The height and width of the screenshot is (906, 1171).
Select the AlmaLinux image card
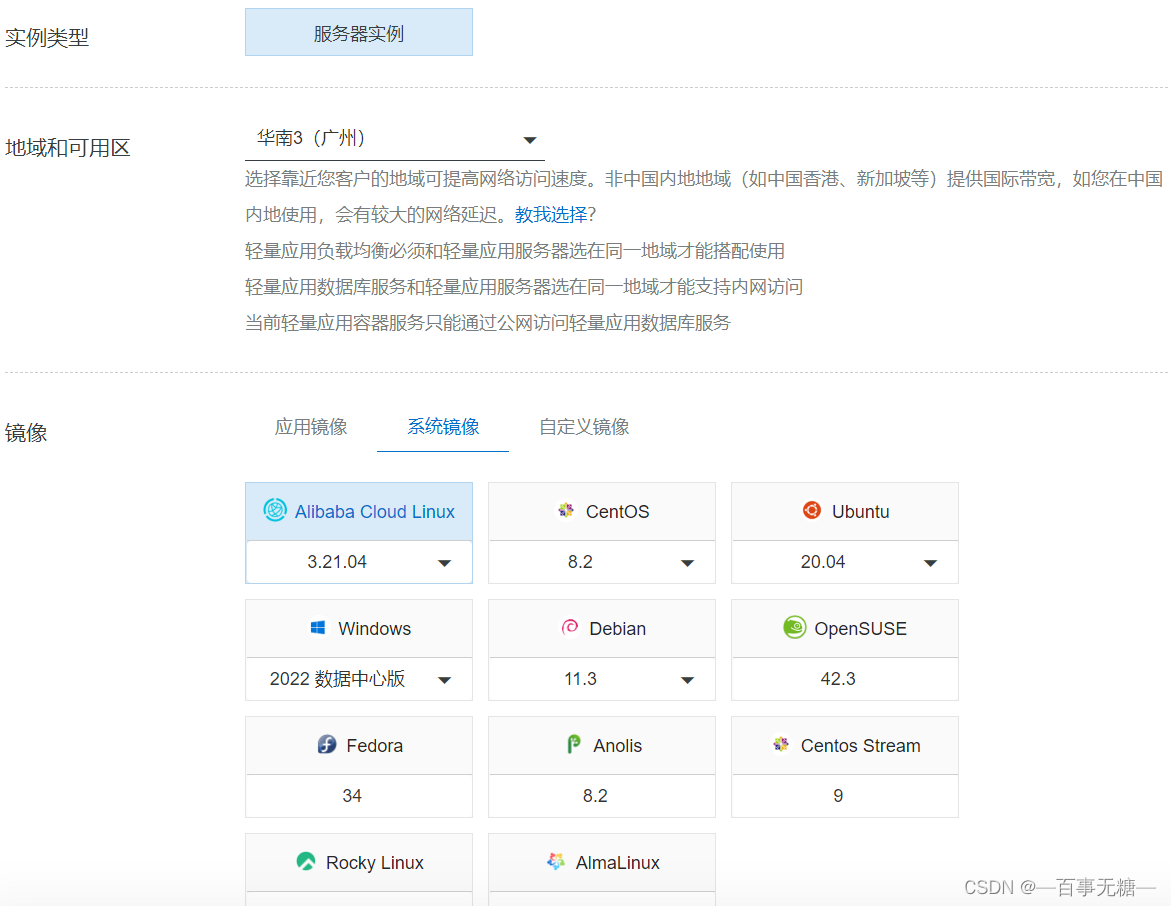coord(602,863)
